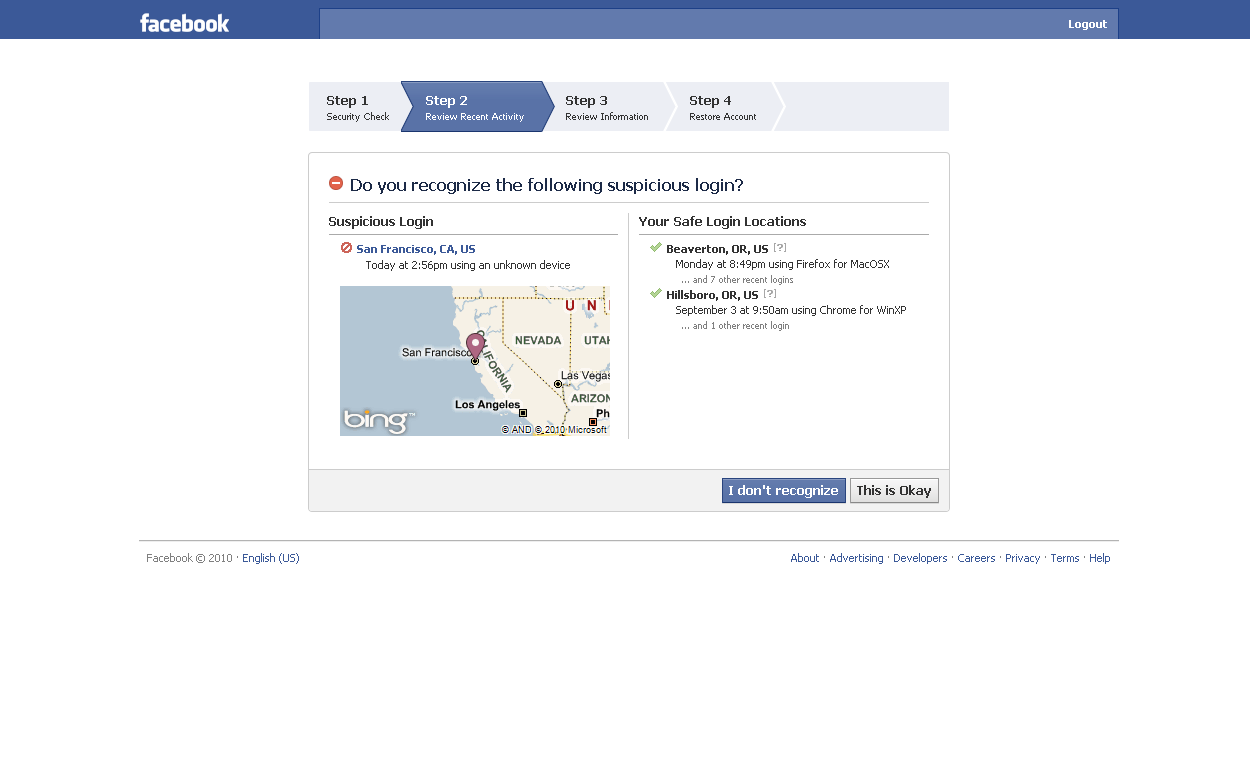This screenshot has width=1250, height=779.
Task: Open the English (US) language selector
Action: [x=270, y=558]
